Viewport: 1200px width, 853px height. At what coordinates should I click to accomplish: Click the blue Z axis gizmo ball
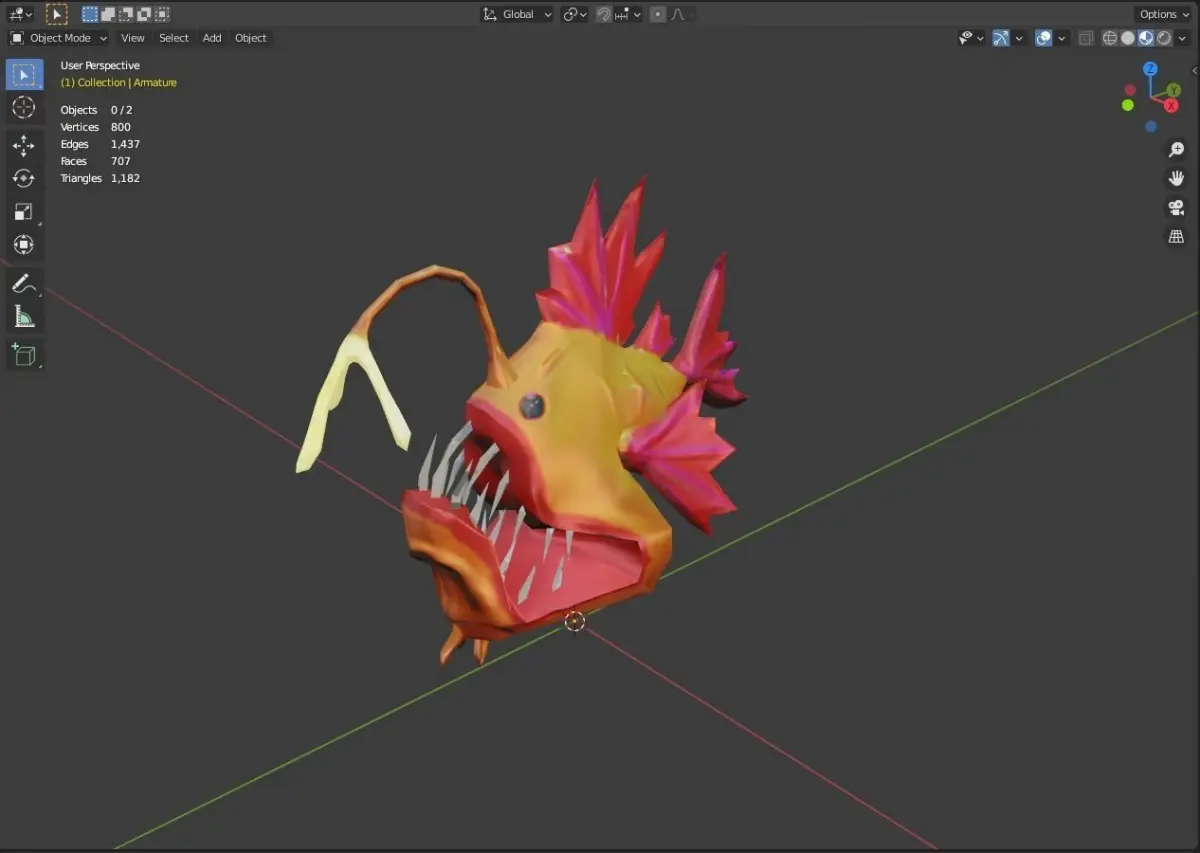pos(1150,69)
